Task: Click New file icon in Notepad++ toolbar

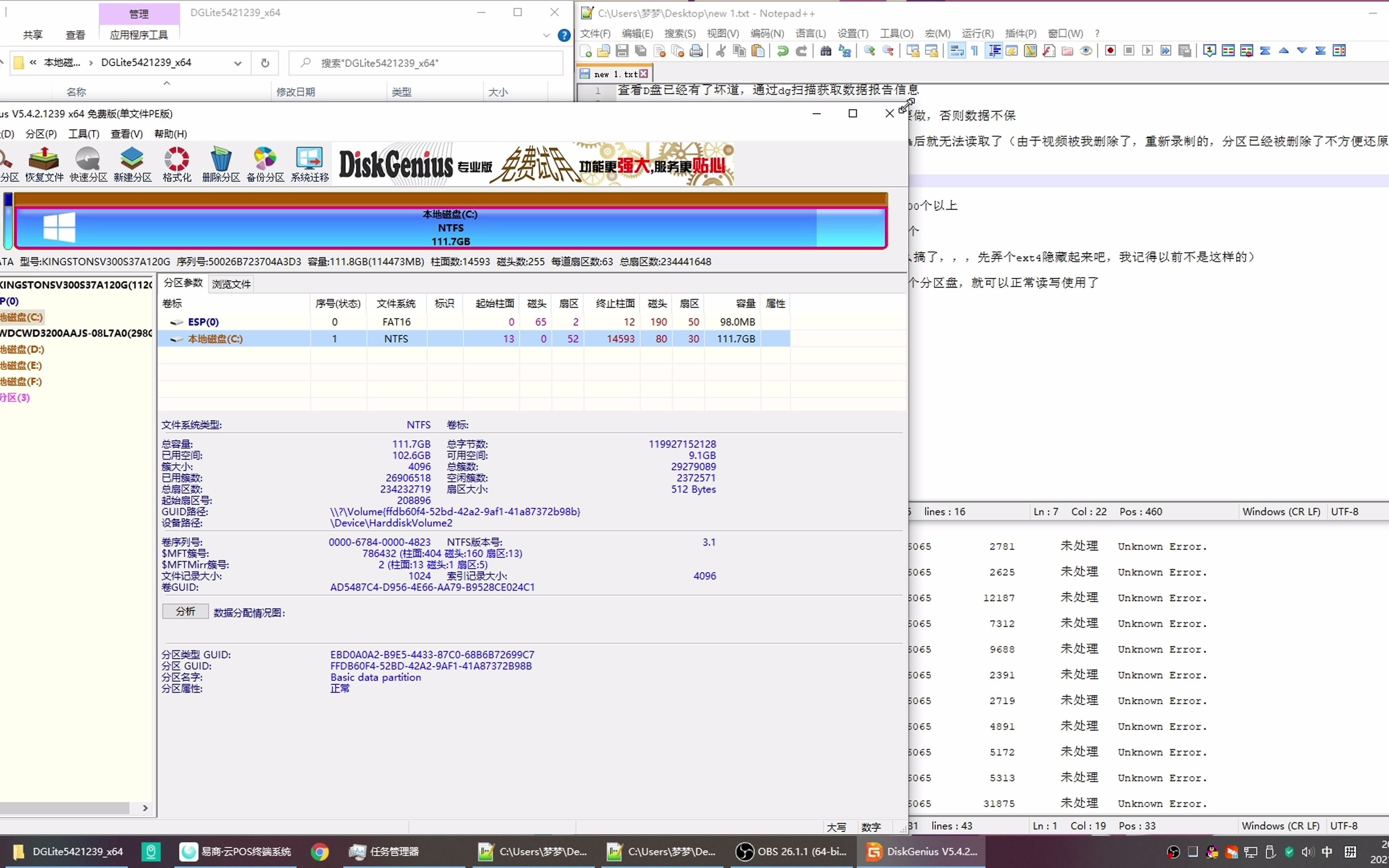Action: click(586, 51)
